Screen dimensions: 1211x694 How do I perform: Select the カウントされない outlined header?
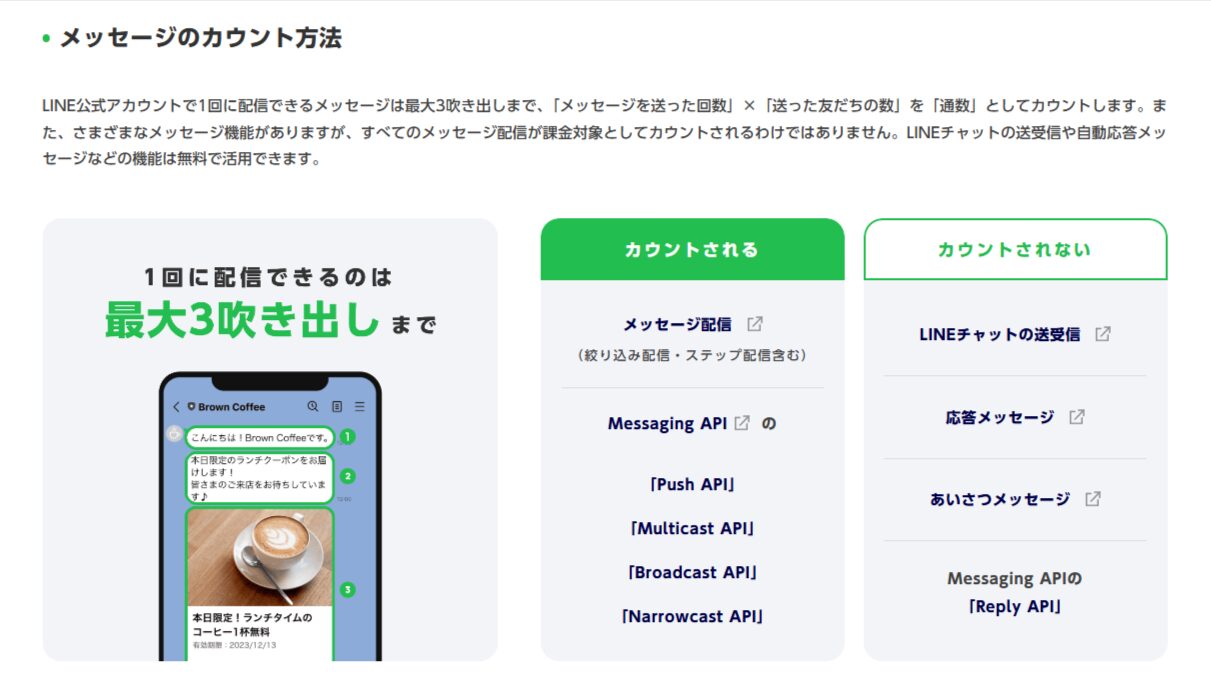point(1015,250)
